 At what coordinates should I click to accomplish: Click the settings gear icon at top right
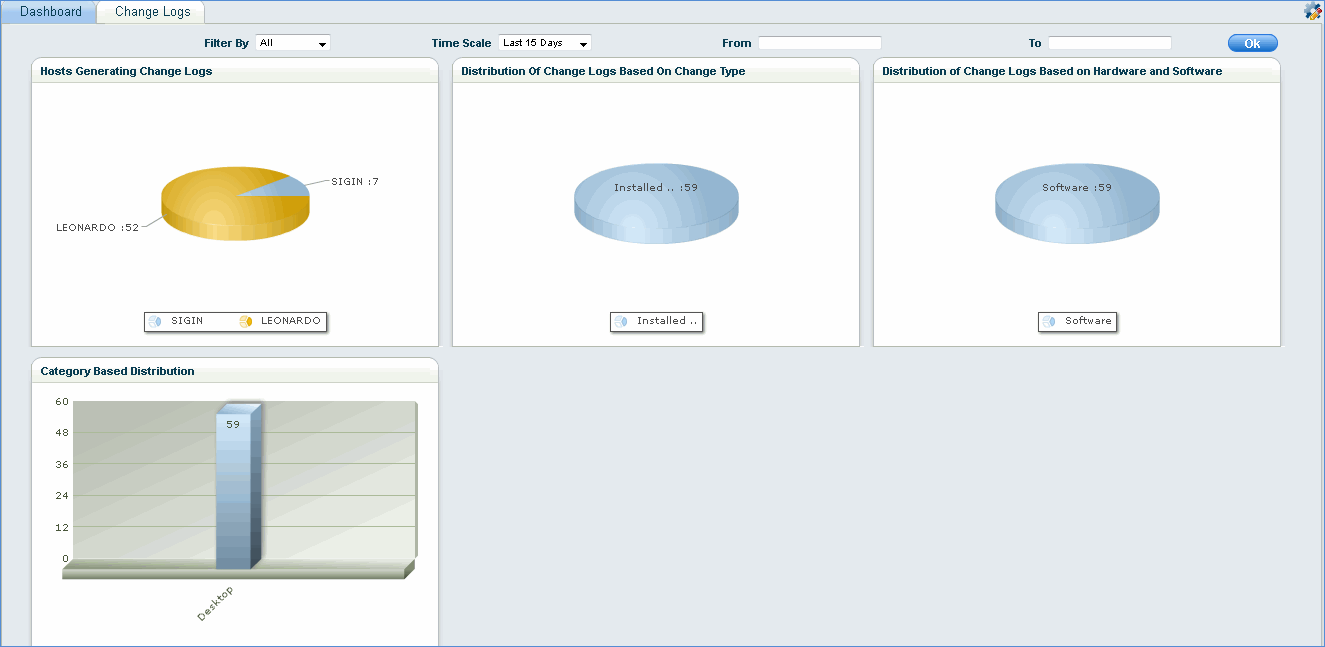pyautogui.click(x=1312, y=11)
